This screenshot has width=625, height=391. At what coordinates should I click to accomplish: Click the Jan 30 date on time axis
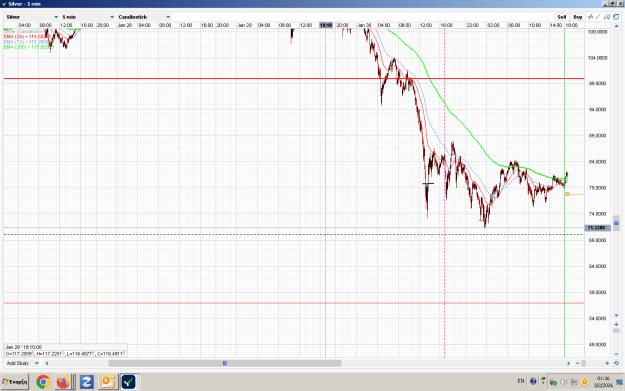click(x=364, y=25)
